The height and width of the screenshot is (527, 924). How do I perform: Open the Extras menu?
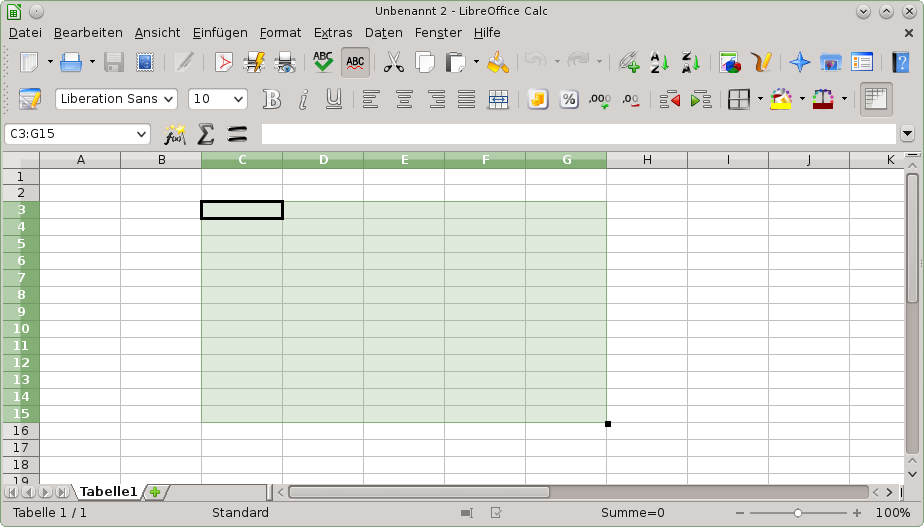coord(332,33)
